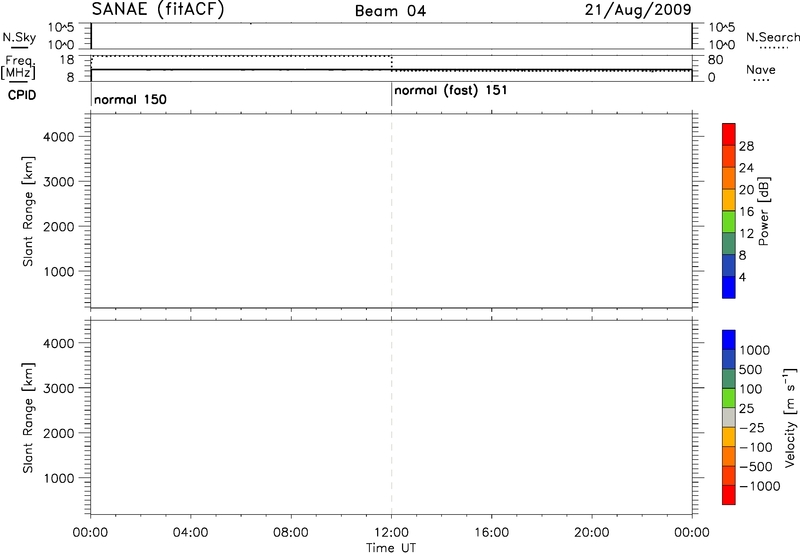This screenshot has height=554, width=800.
Task: Click the teal Power segment between 8 and 12
Action: coord(729,243)
